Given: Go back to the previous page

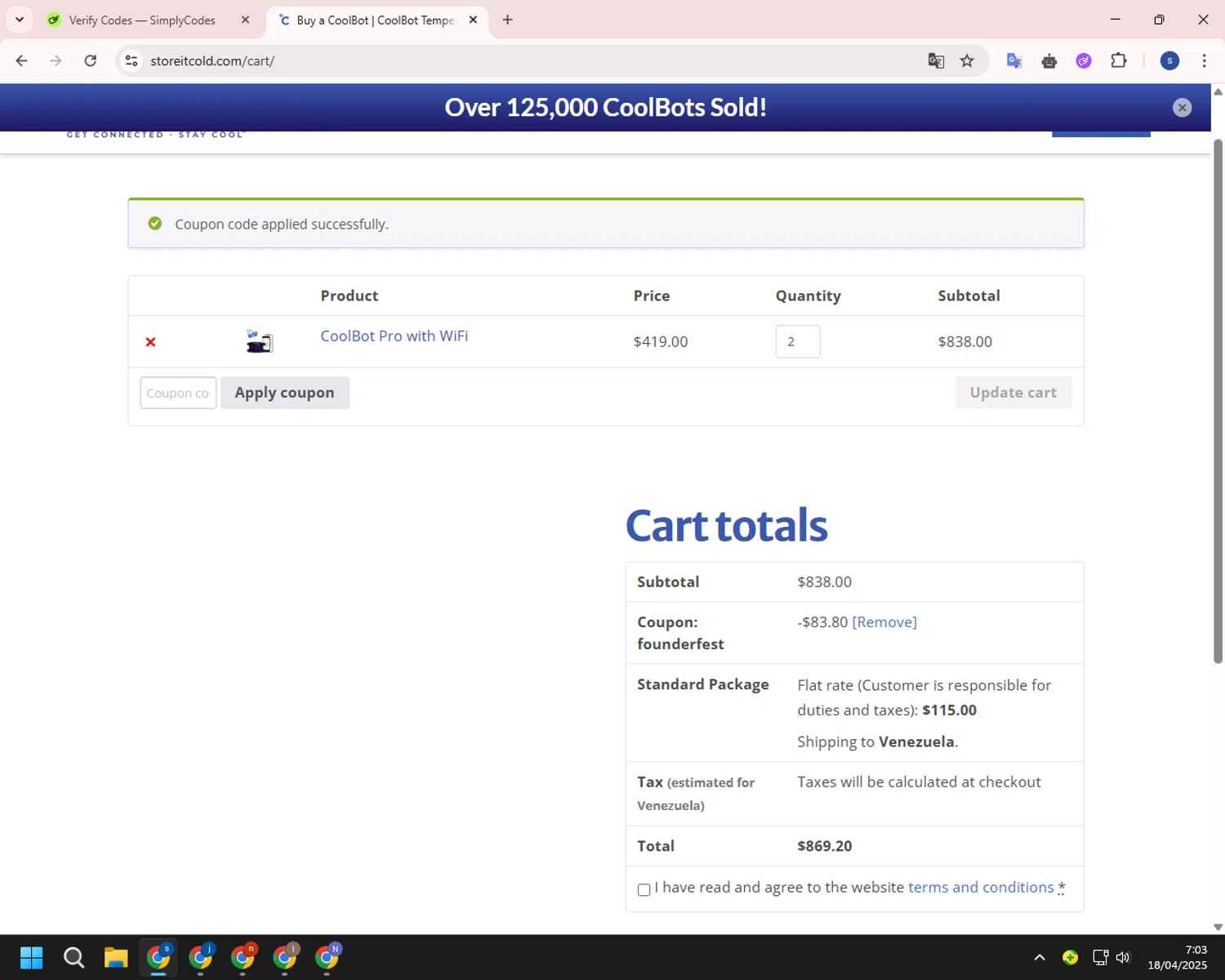Looking at the screenshot, I should click(22, 60).
